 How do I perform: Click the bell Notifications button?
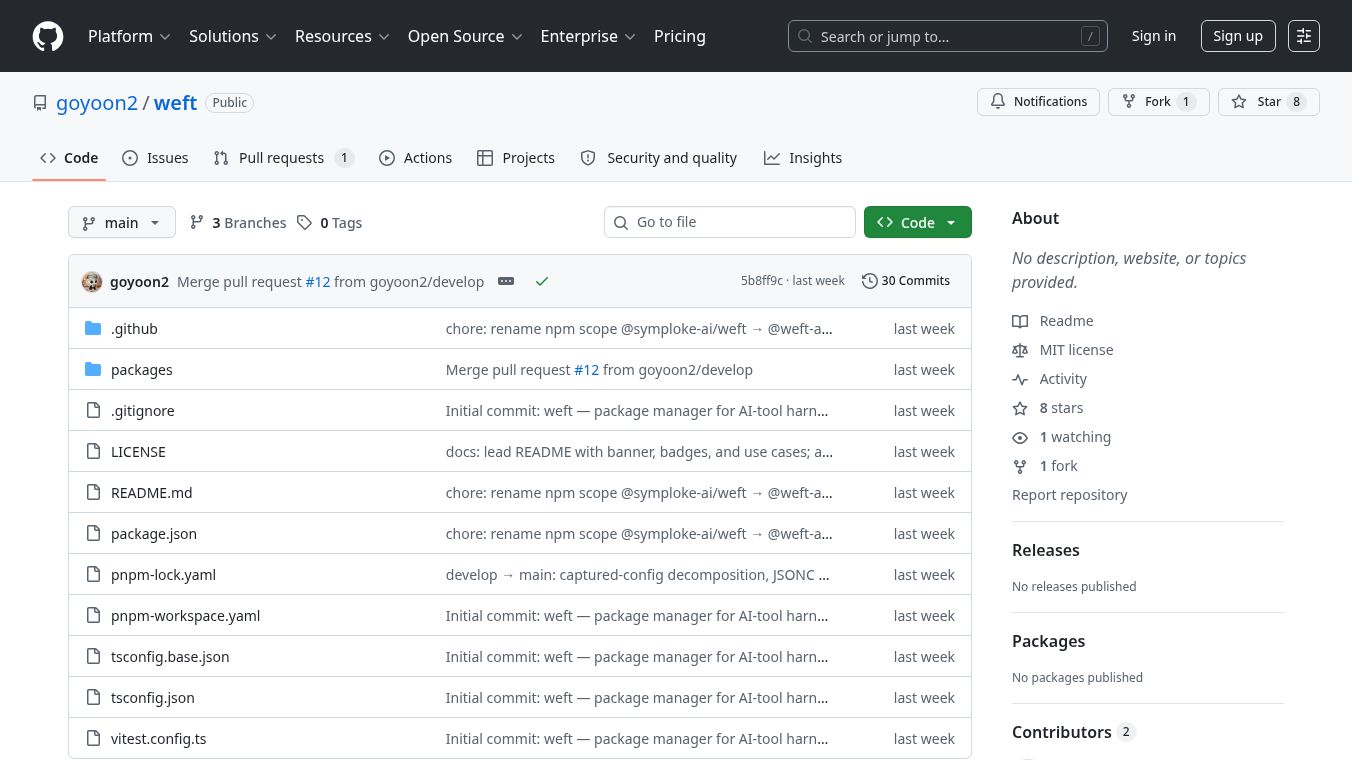tap(1038, 102)
